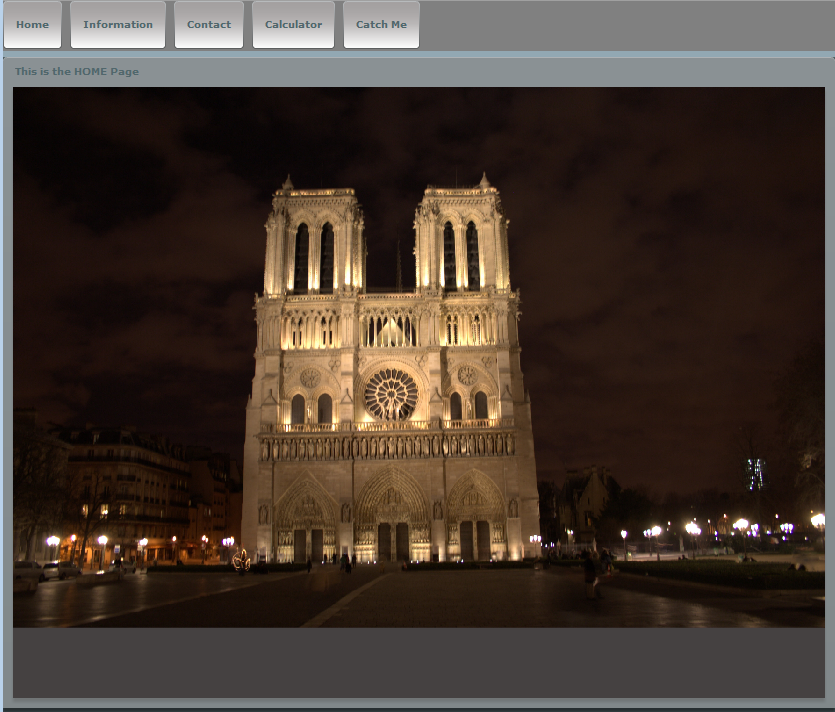Click the 'This is the HOME Page' text
The height and width of the screenshot is (712, 835).
tap(77, 71)
